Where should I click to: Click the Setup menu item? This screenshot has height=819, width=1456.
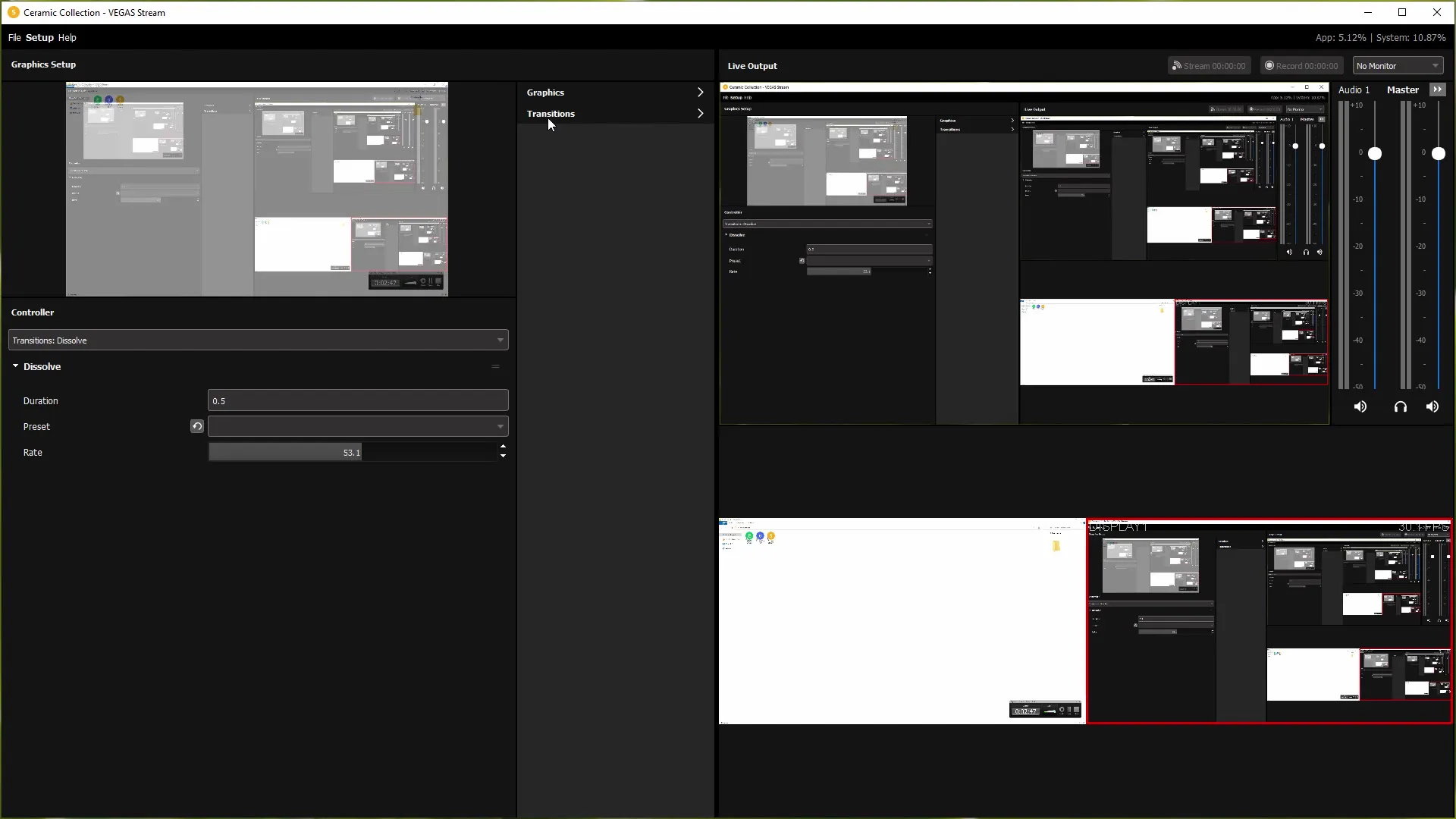pyautogui.click(x=39, y=37)
